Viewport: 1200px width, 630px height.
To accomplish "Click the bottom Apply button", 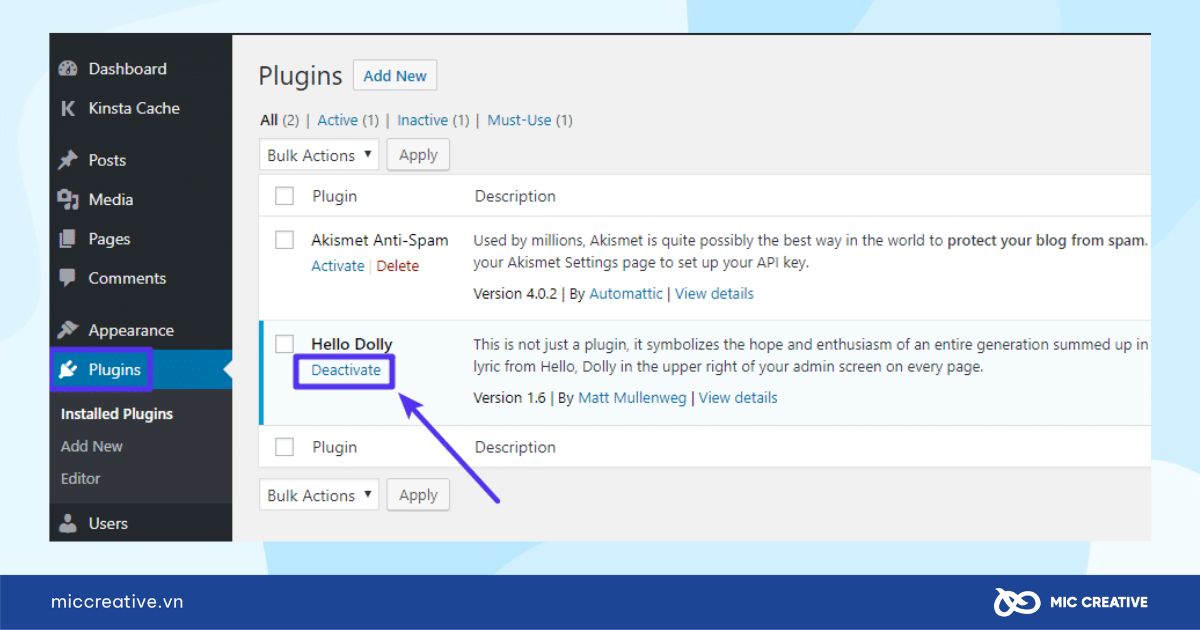I will coord(418,495).
